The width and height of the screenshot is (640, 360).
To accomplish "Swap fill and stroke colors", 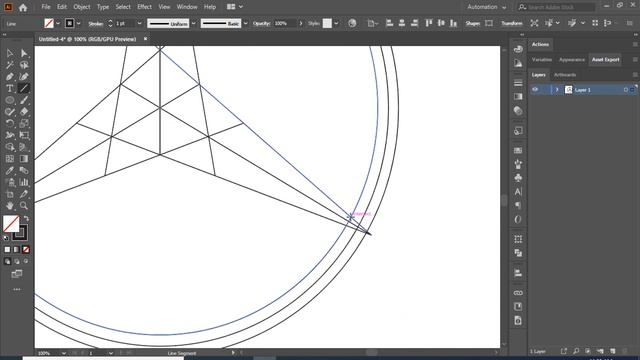I will [x=26, y=218].
